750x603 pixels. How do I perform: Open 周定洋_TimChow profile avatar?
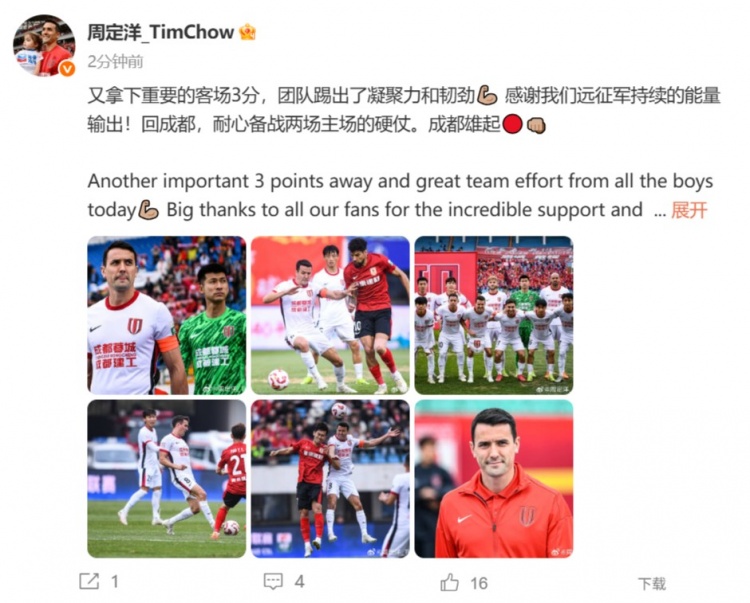44,45
